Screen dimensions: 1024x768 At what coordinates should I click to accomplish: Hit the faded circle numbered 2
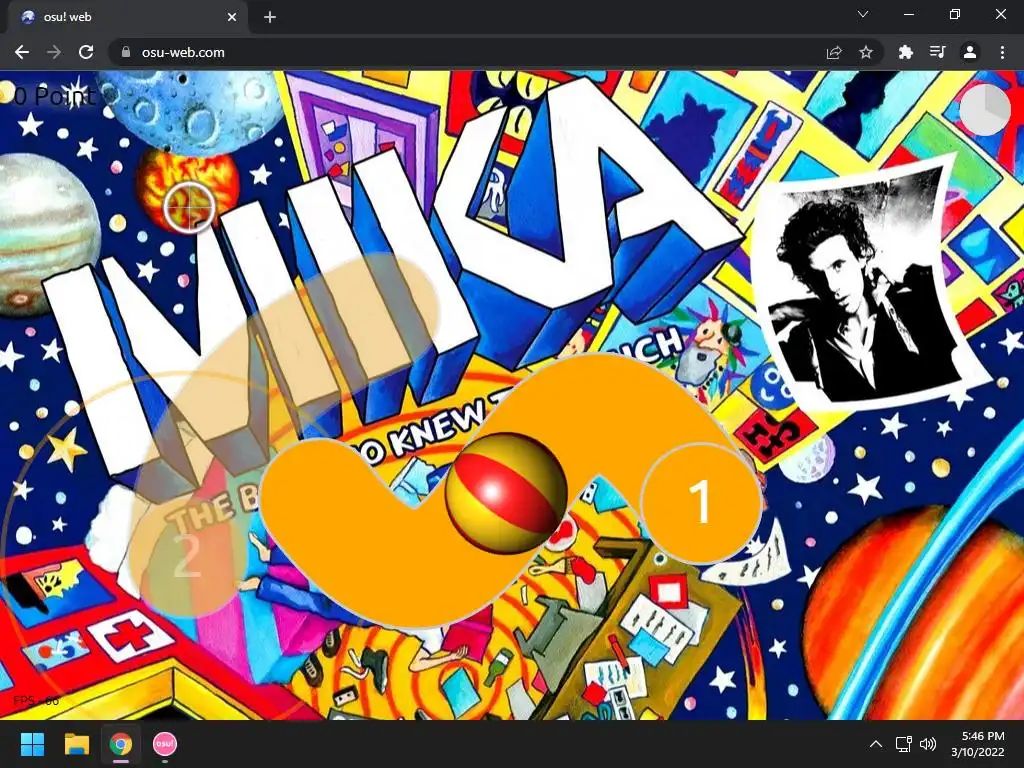186,556
